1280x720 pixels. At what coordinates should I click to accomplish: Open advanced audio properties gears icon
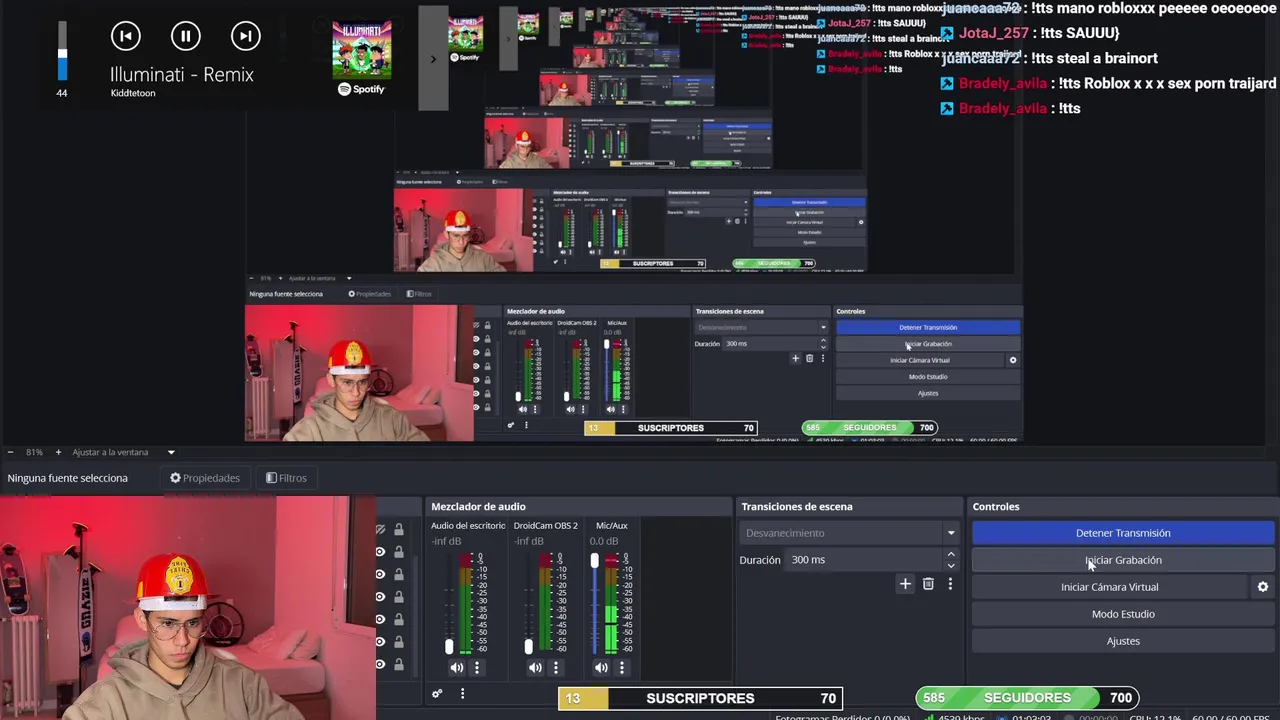pyautogui.click(x=437, y=693)
